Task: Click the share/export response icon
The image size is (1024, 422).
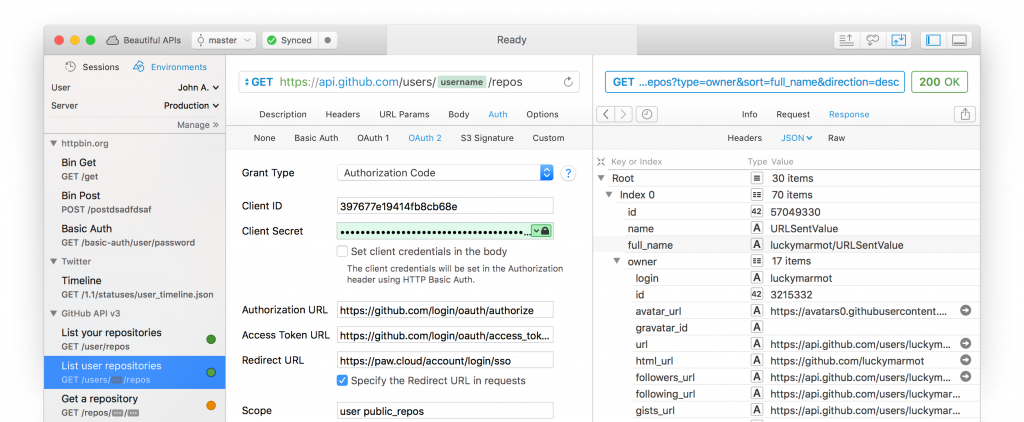Action: click(965, 114)
